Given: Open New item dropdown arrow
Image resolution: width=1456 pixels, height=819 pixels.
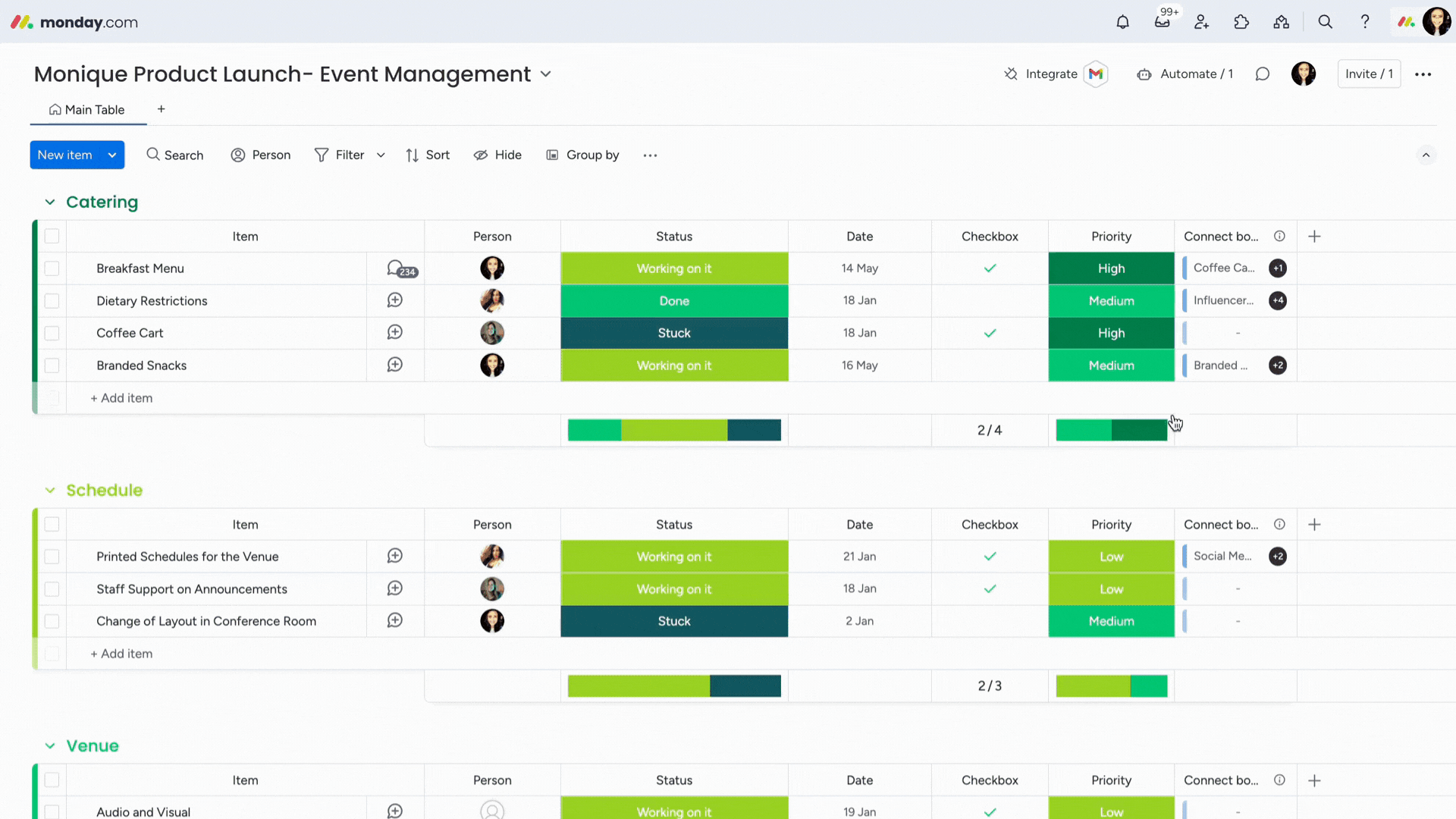Looking at the screenshot, I should (x=112, y=155).
